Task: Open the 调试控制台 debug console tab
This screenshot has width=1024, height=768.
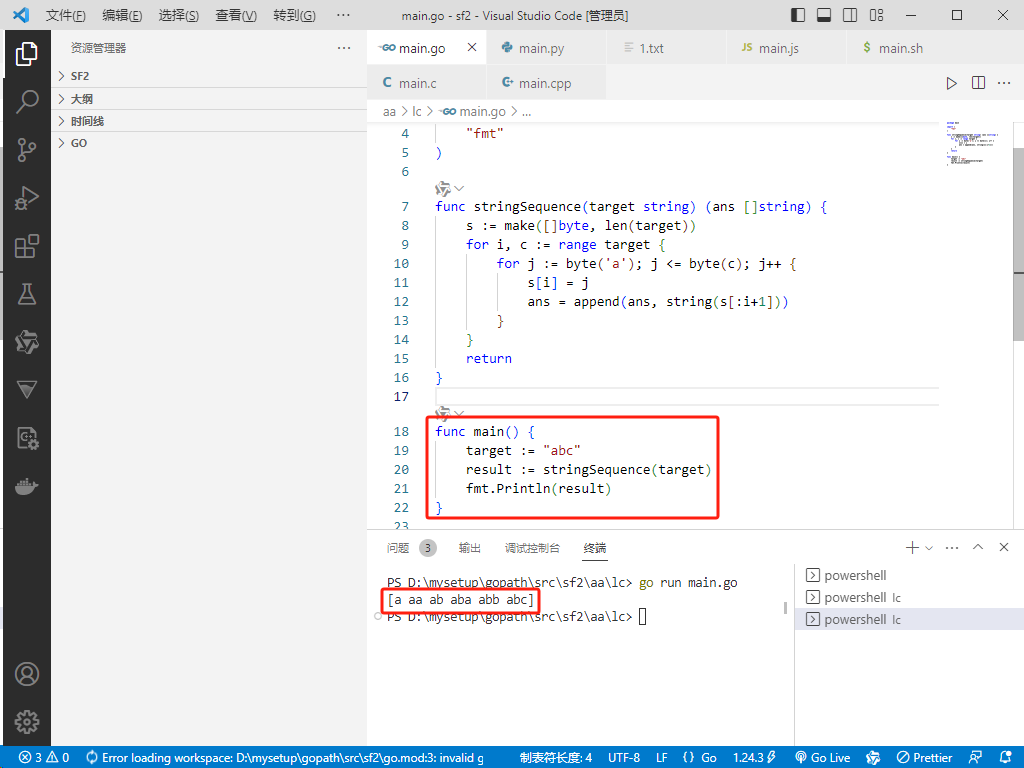Action: click(532, 547)
